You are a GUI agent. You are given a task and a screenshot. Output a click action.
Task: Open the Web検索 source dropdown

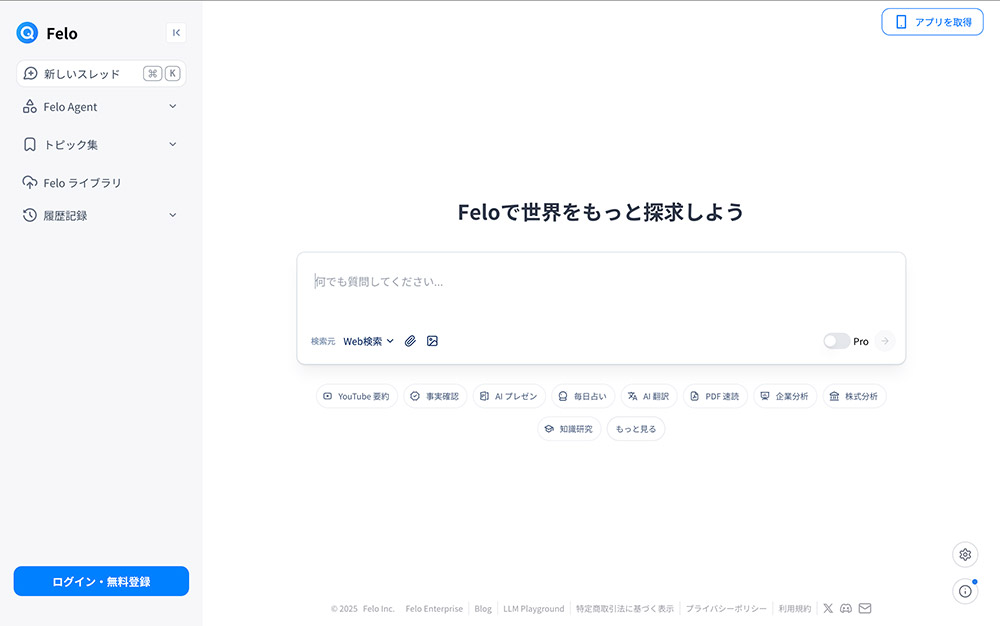369,341
